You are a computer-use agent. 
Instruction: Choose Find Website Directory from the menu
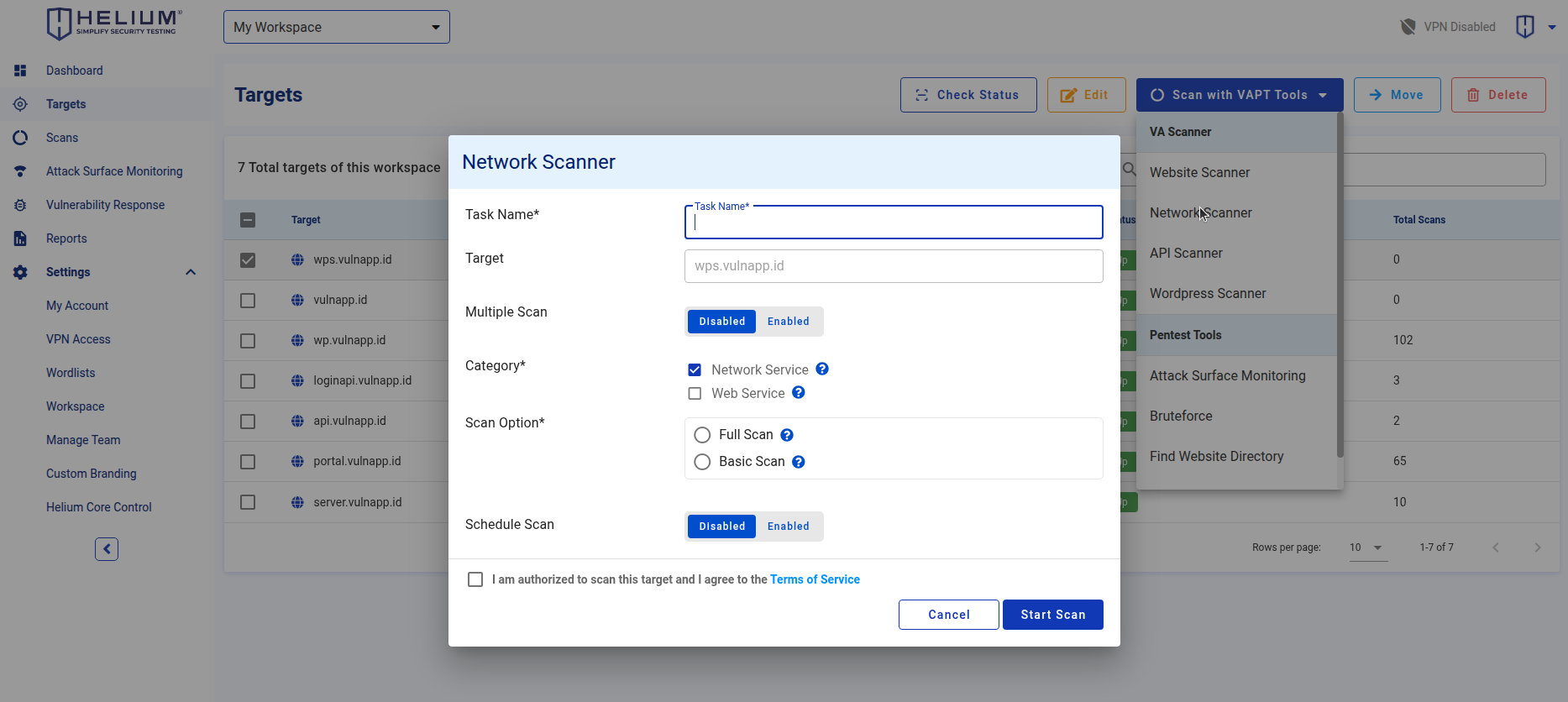click(1236, 456)
